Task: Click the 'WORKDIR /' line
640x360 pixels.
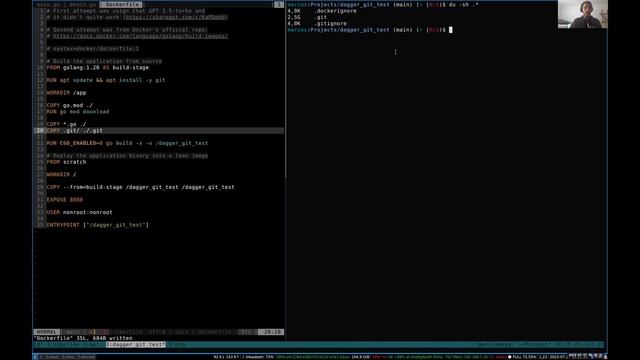Action: pos(61,174)
